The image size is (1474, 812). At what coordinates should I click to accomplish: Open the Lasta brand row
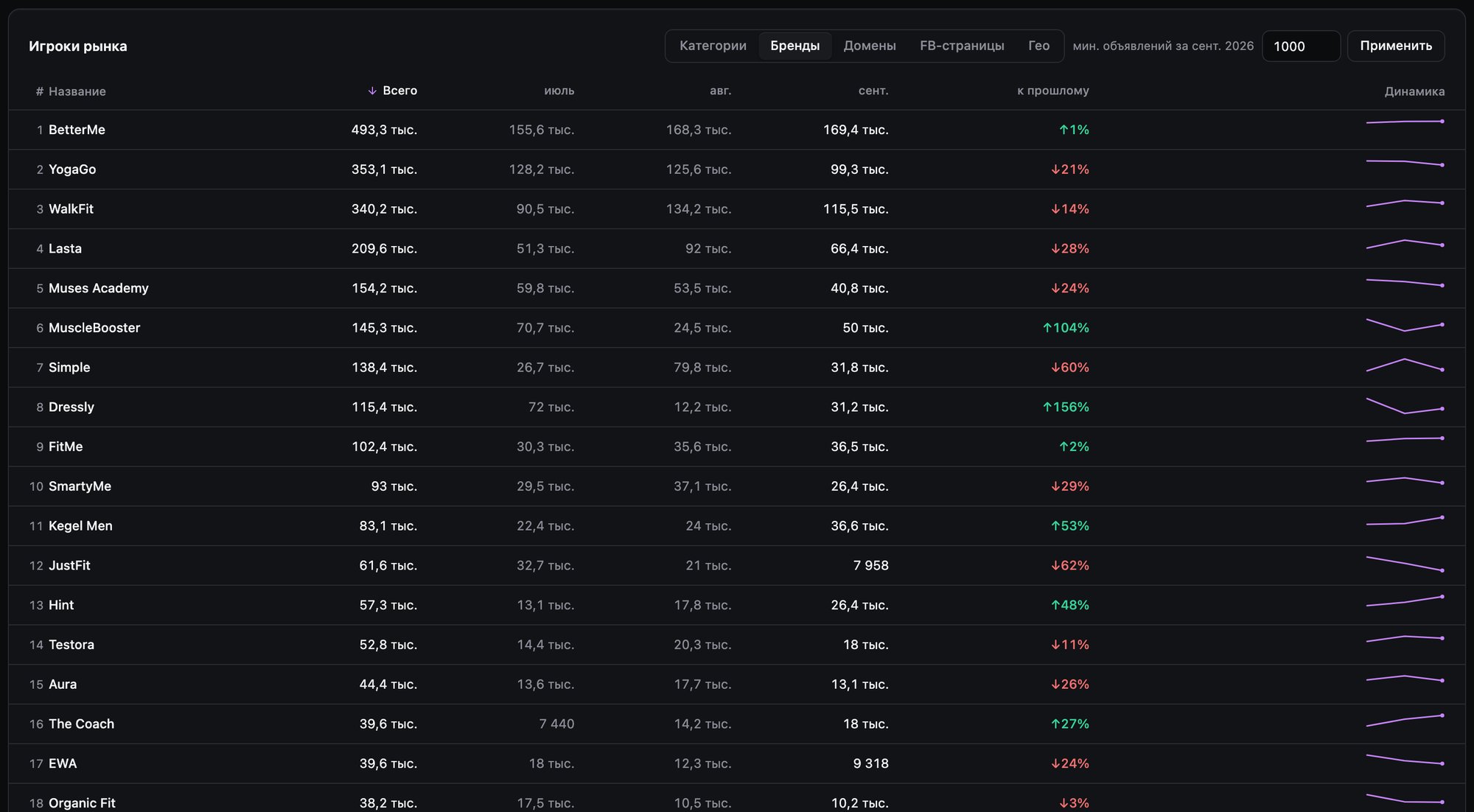(x=737, y=249)
